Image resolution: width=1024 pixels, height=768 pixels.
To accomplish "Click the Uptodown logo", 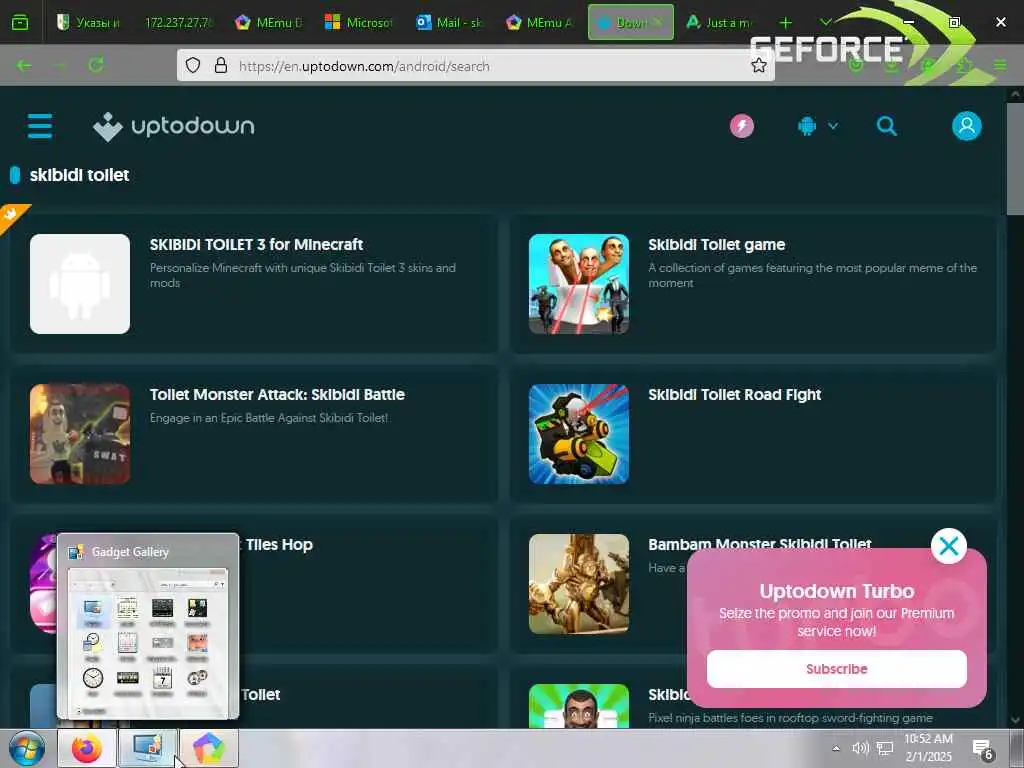I will 174,126.
